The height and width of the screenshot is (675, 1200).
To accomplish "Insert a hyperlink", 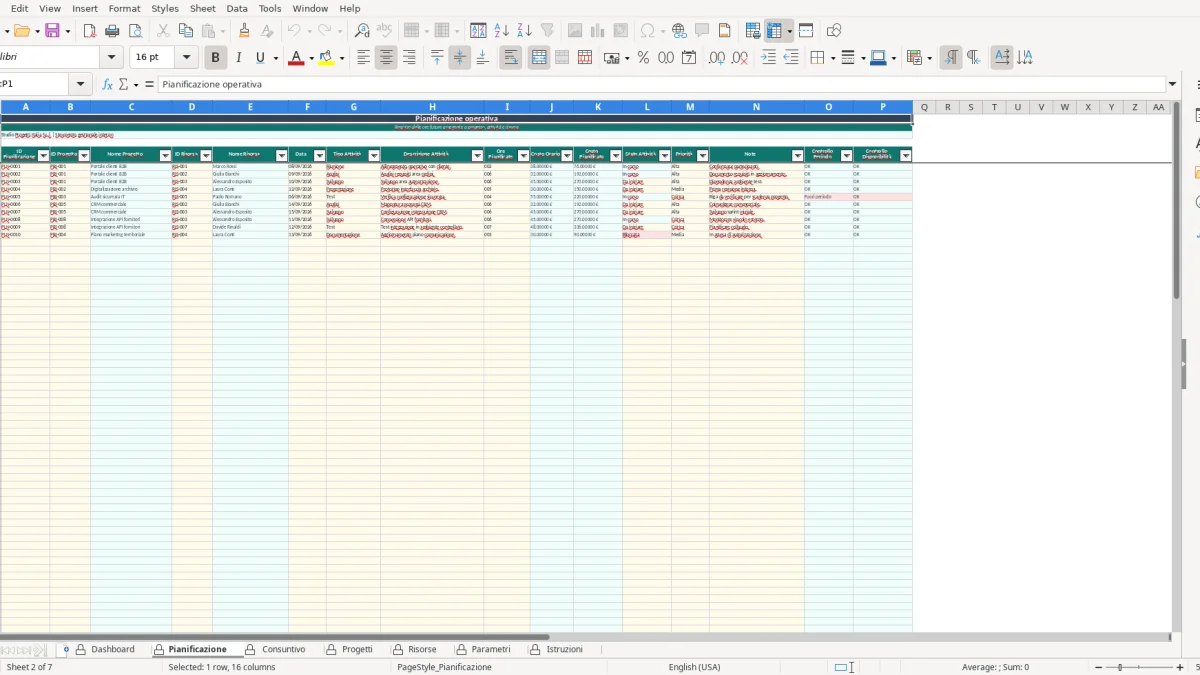I will tap(679, 31).
